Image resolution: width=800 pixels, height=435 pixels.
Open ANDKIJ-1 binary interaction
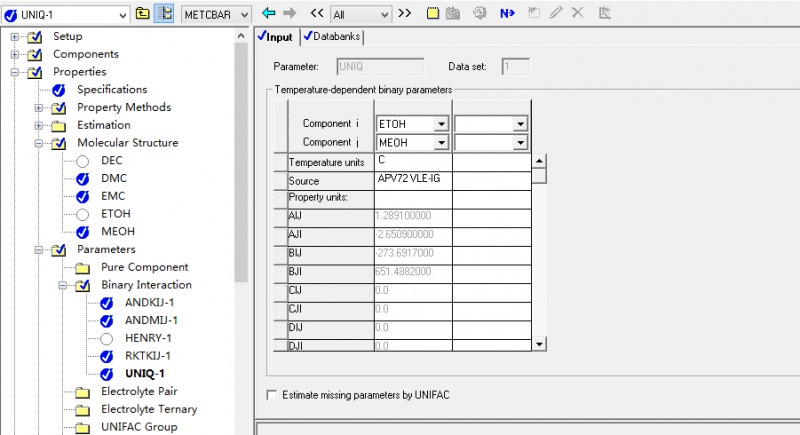point(149,302)
